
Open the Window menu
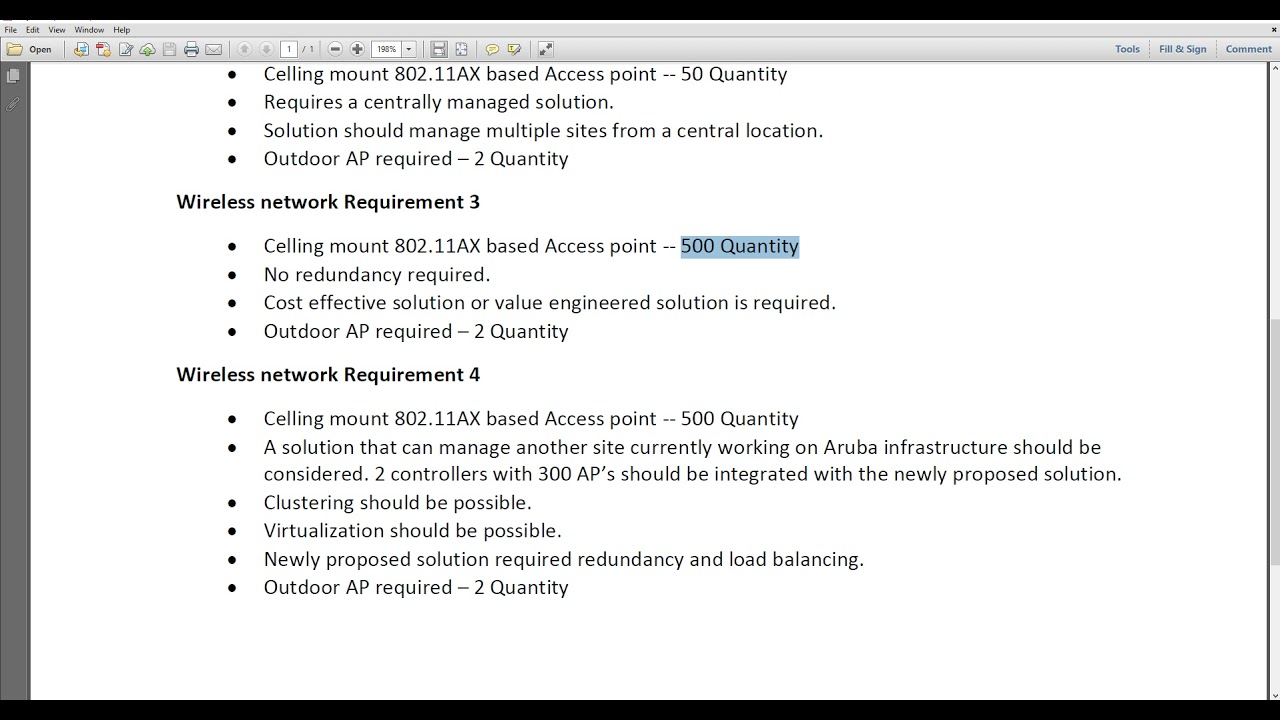coord(89,30)
